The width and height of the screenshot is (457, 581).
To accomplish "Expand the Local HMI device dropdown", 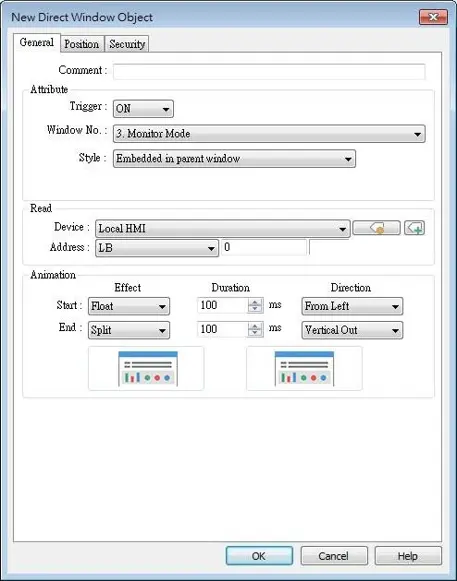I will pyautogui.click(x=222, y=229).
